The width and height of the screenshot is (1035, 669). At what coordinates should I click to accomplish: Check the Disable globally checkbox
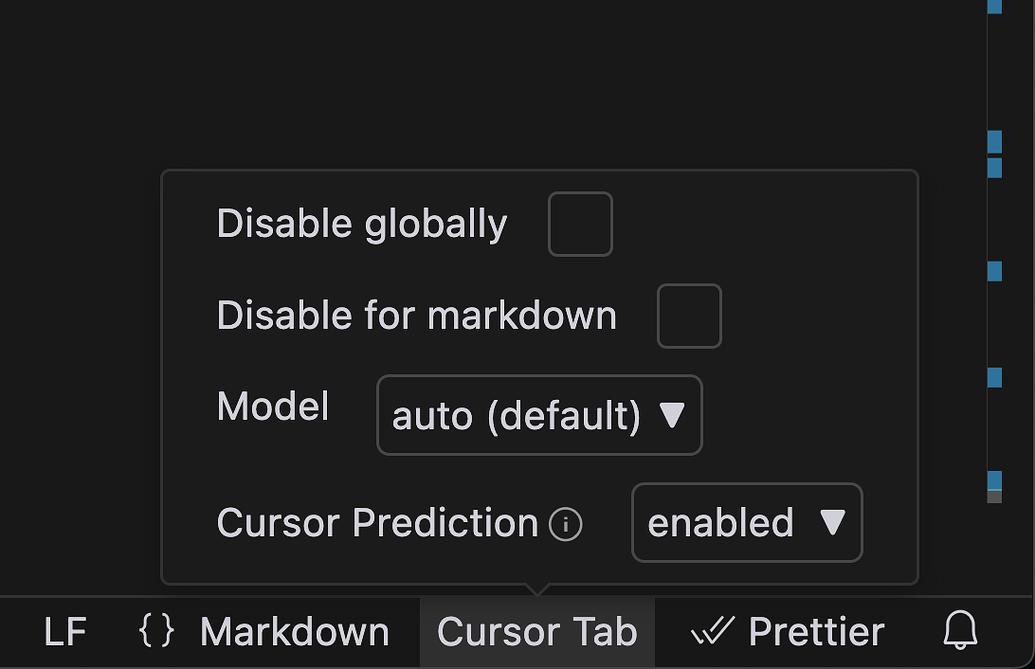[580, 223]
